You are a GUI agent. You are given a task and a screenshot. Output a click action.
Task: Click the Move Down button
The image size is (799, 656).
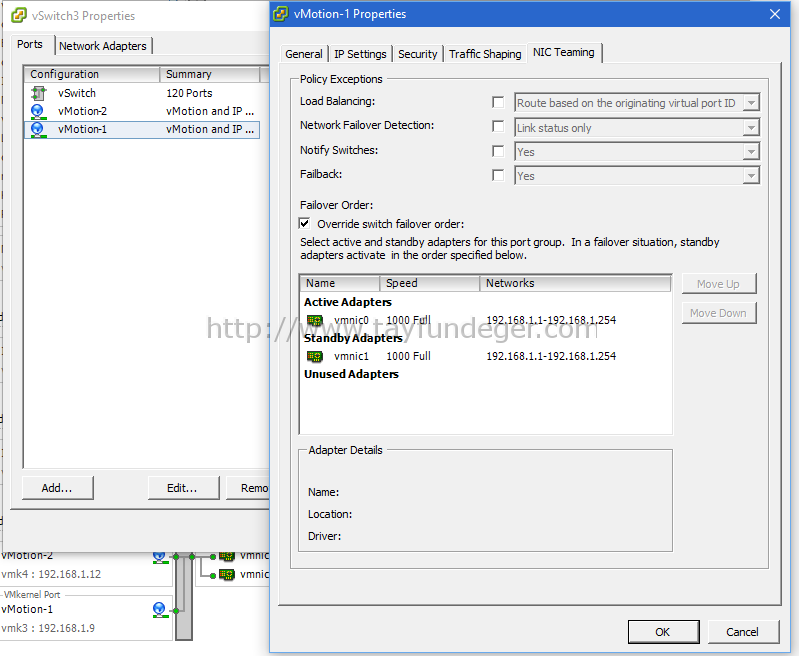(718, 313)
